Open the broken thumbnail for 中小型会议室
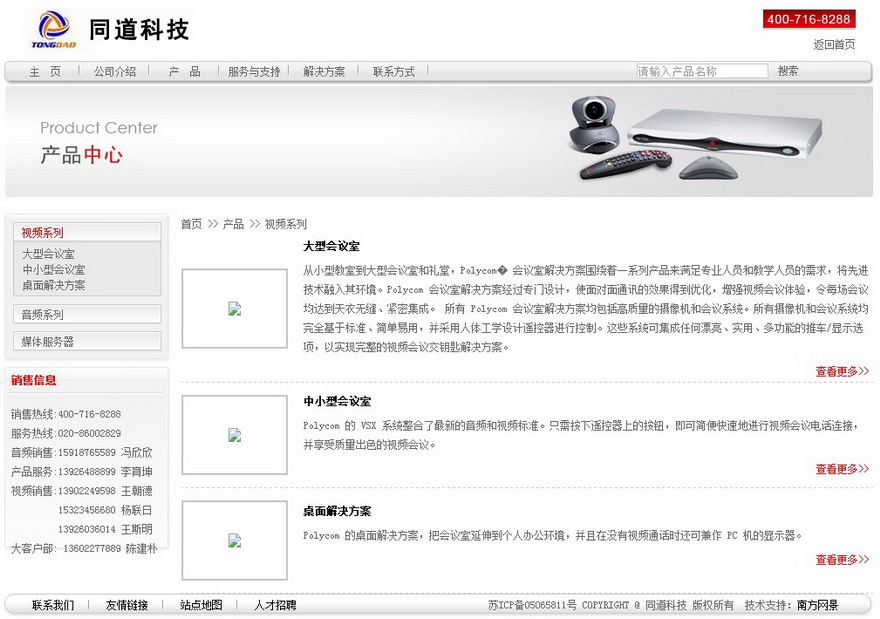The image size is (880, 619). pos(235,435)
